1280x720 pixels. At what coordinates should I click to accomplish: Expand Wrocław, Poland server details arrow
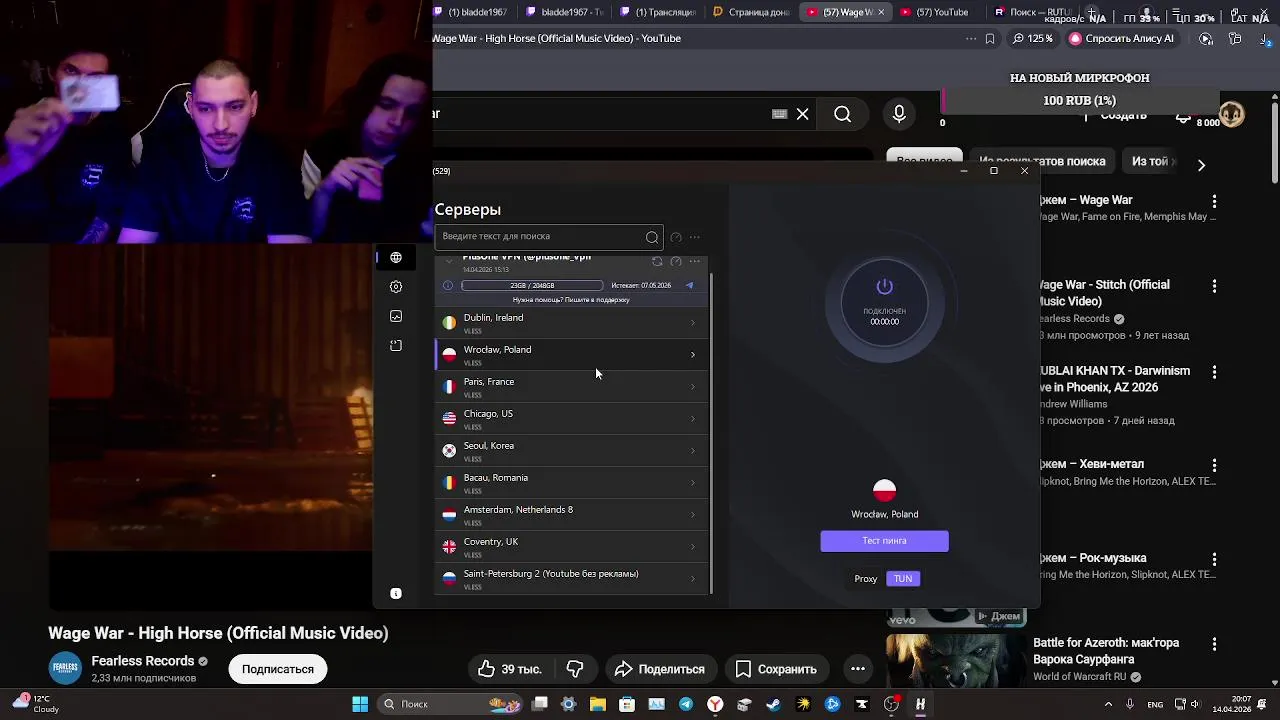point(693,355)
